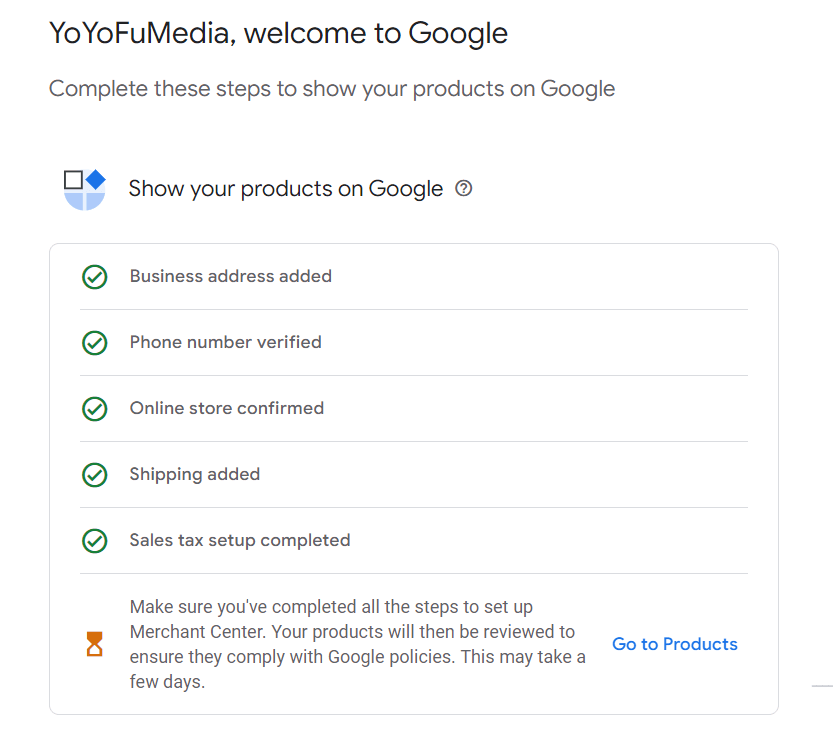The image size is (833, 739).
Task: Select the Business address added row
Action: 230,276
